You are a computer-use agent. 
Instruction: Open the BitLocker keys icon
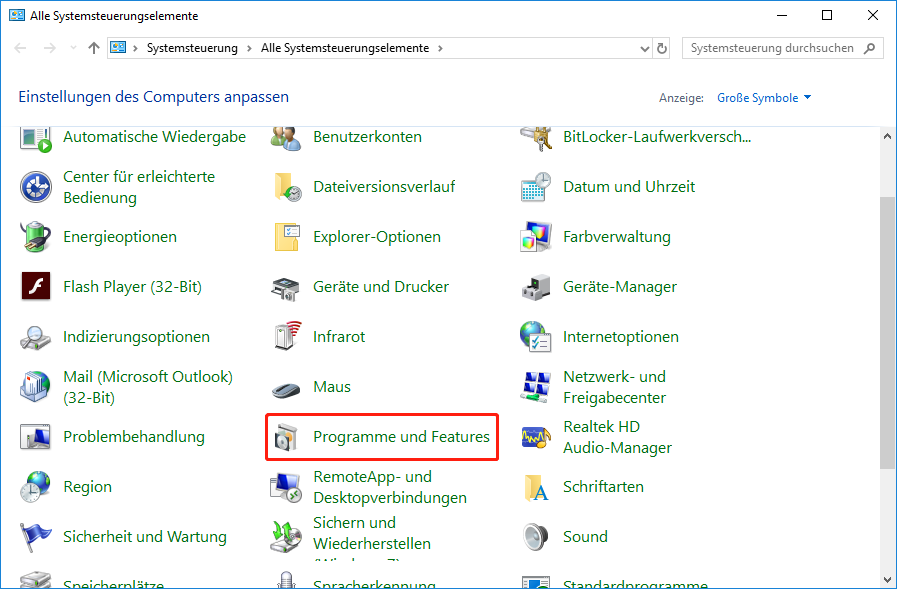pos(536,138)
